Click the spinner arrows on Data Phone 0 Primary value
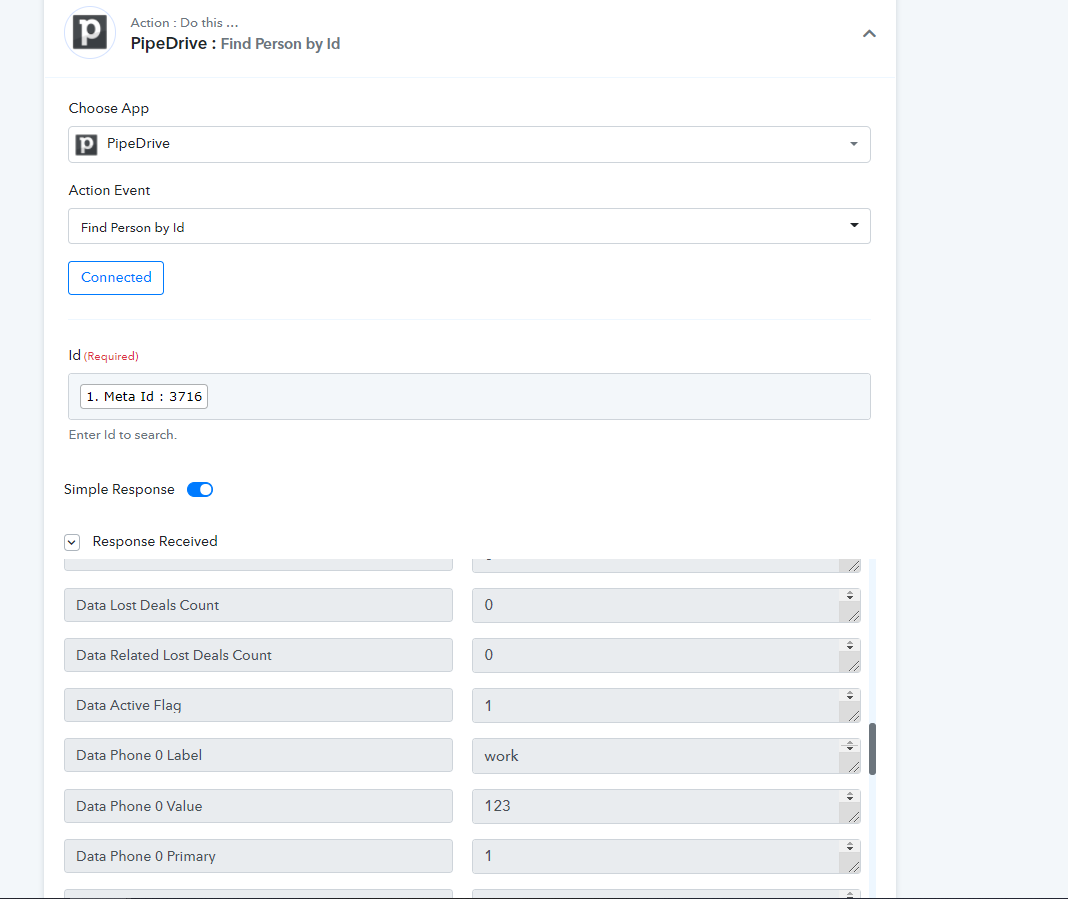Viewport: 1068px width, 899px height. pos(850,846)
